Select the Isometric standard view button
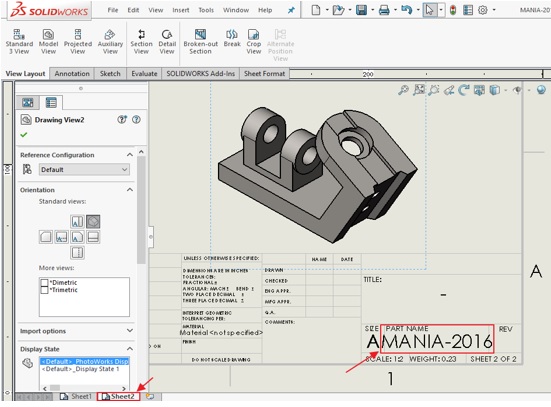This screenshot has width=551, height=407. tap(93, 221)
